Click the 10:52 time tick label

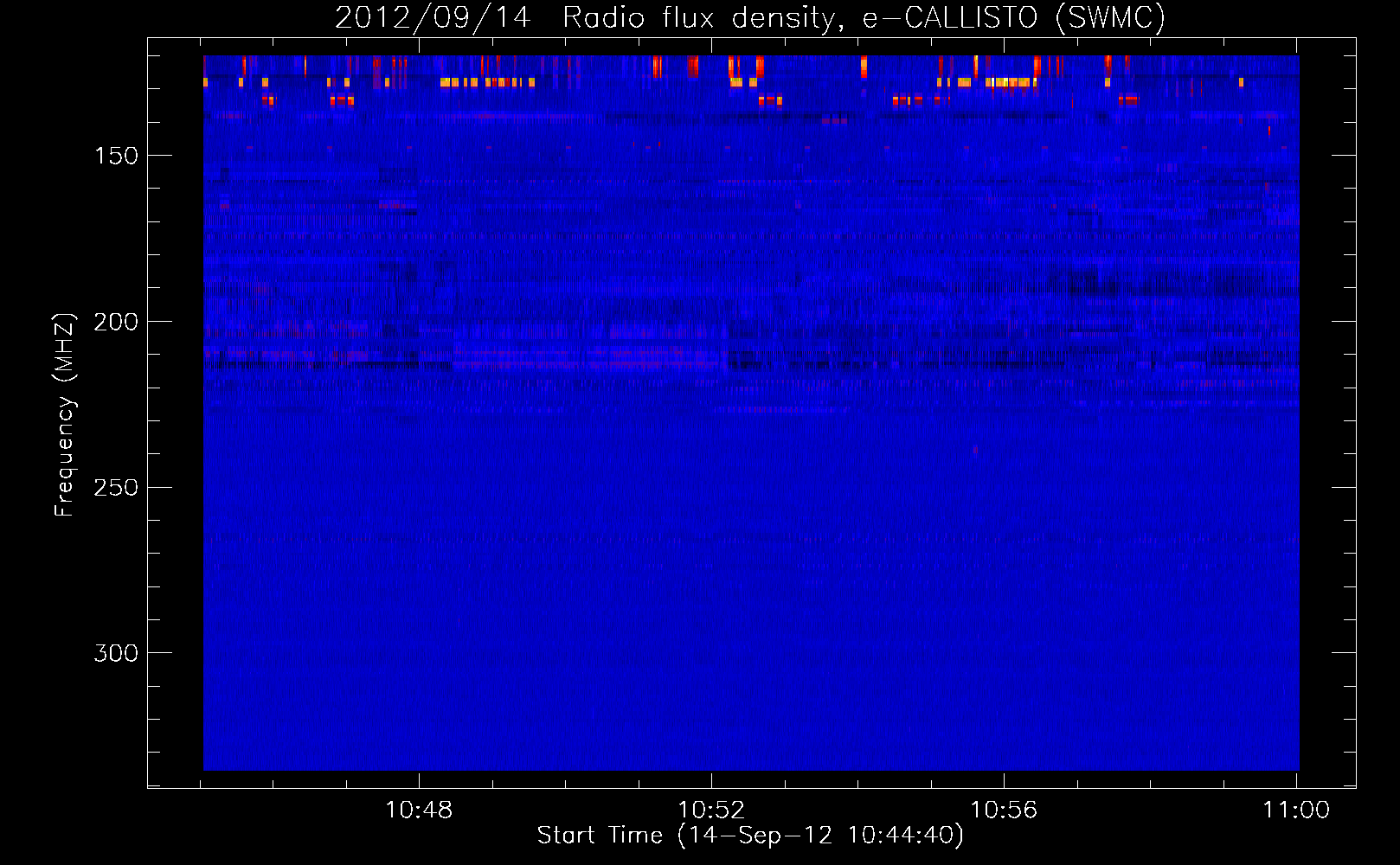point(711,811)
